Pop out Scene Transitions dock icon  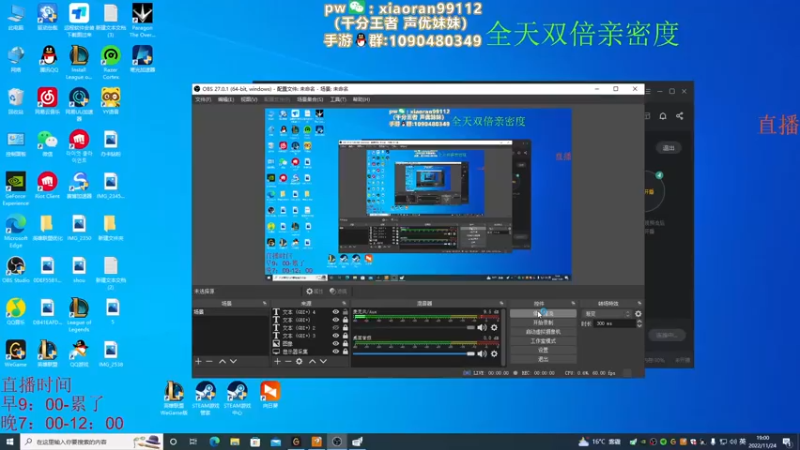point(639,304)
